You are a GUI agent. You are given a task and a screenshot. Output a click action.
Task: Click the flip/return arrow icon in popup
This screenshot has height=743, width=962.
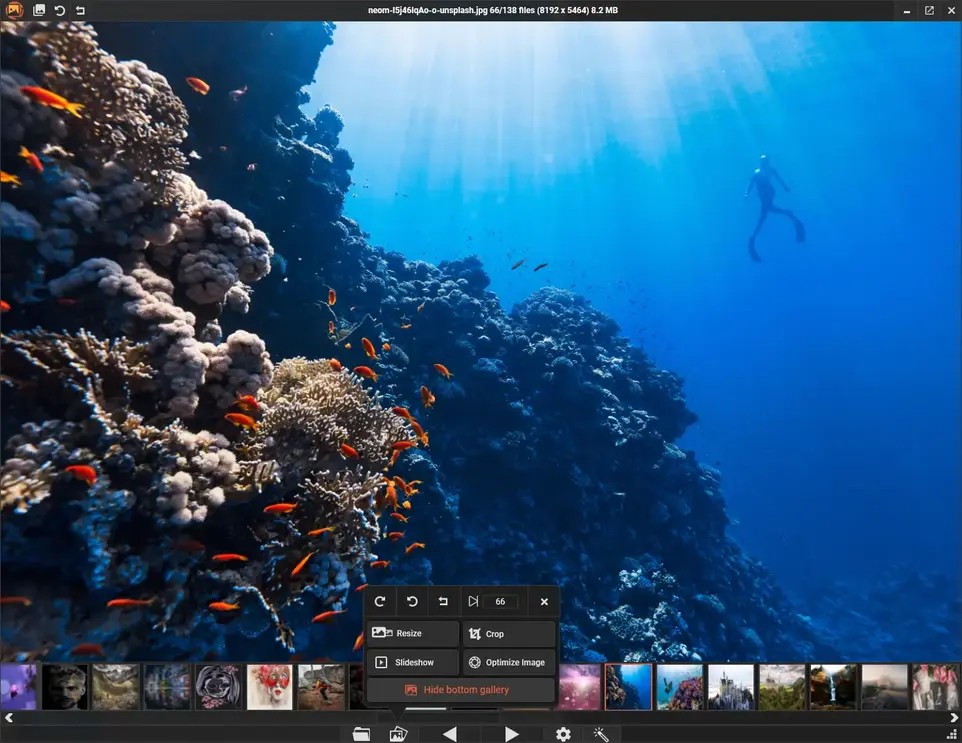(443, 602)
